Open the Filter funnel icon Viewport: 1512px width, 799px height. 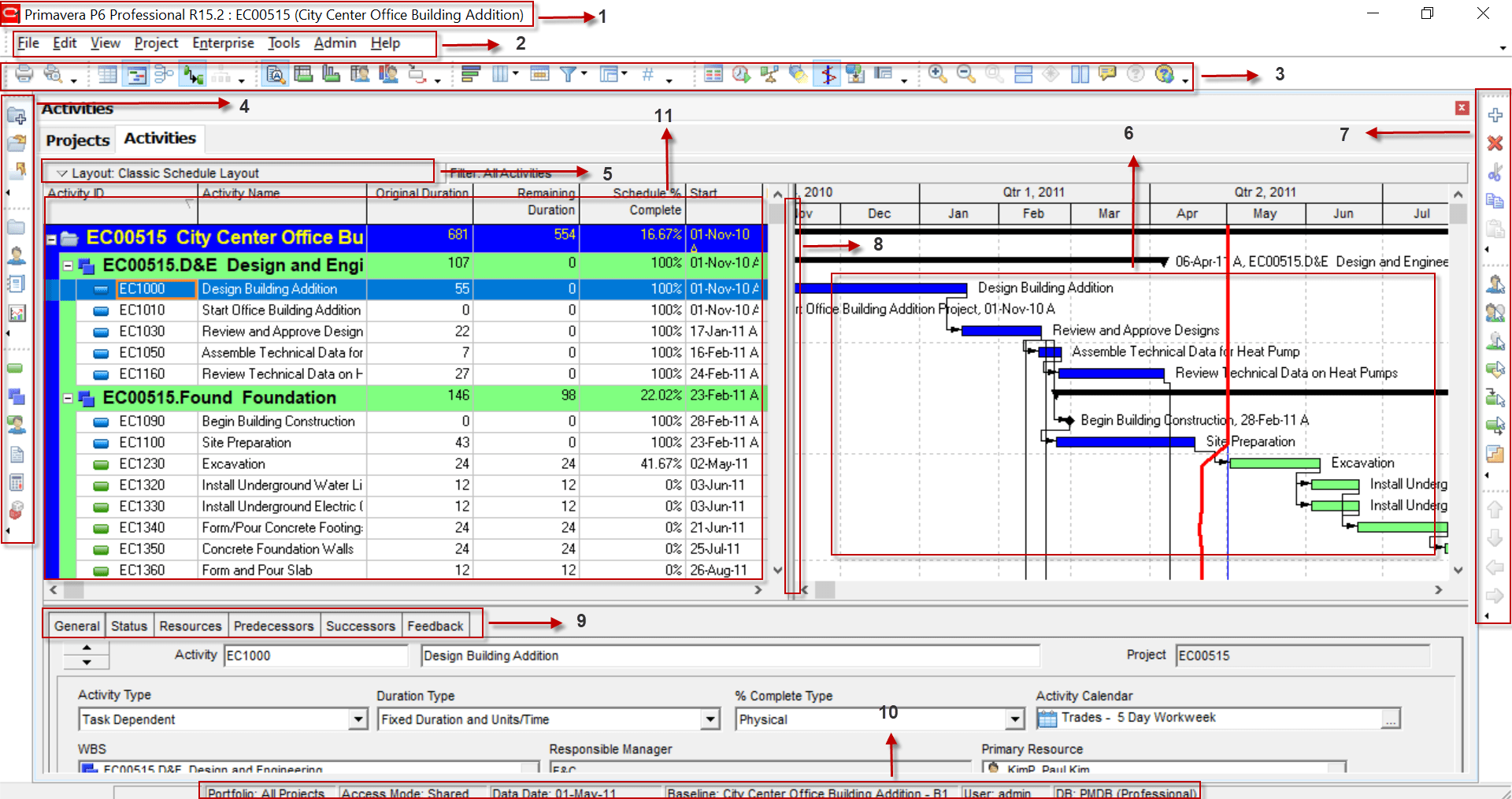tap(568, 75)
